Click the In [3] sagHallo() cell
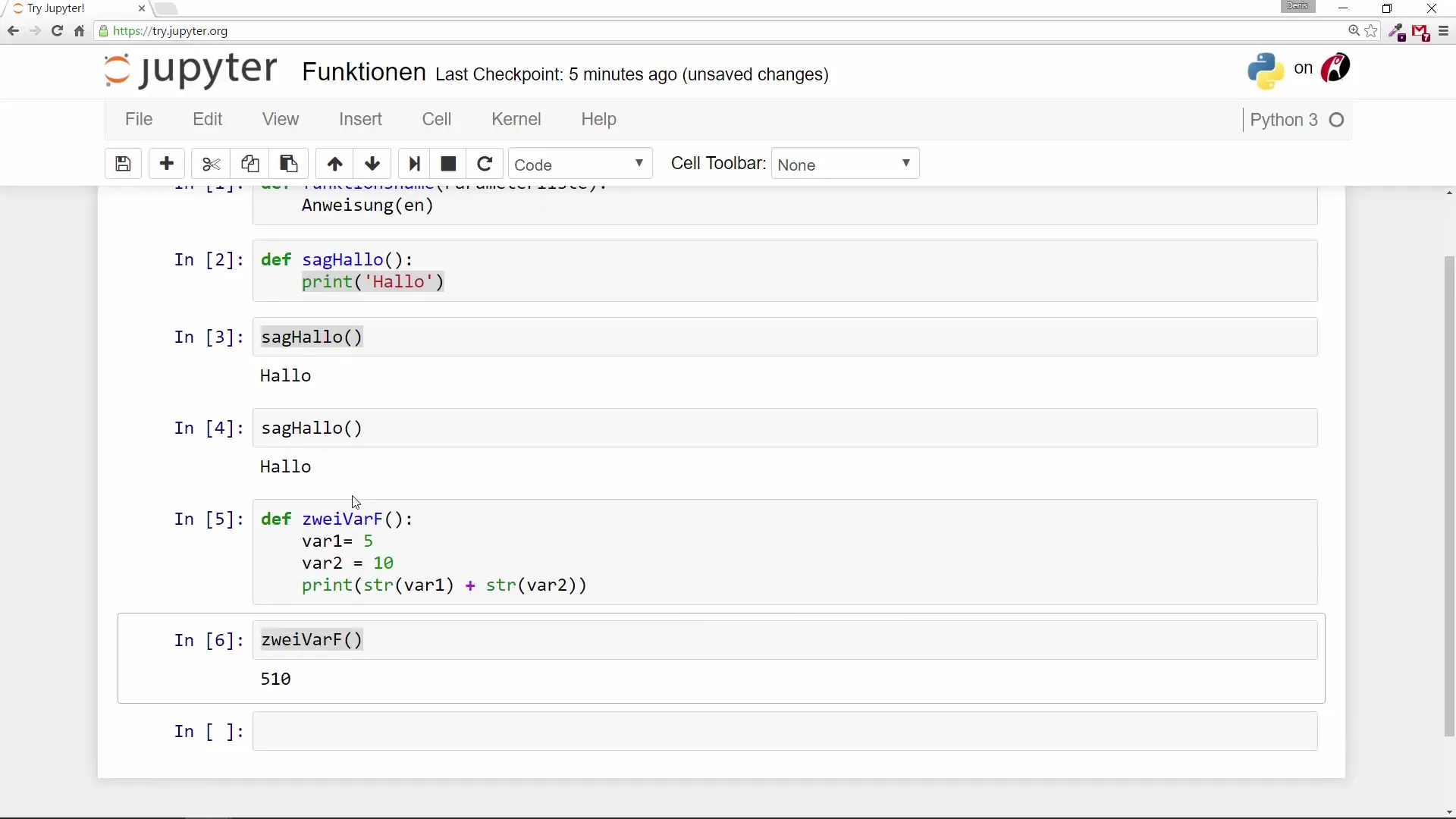 (x=785, y=337)
